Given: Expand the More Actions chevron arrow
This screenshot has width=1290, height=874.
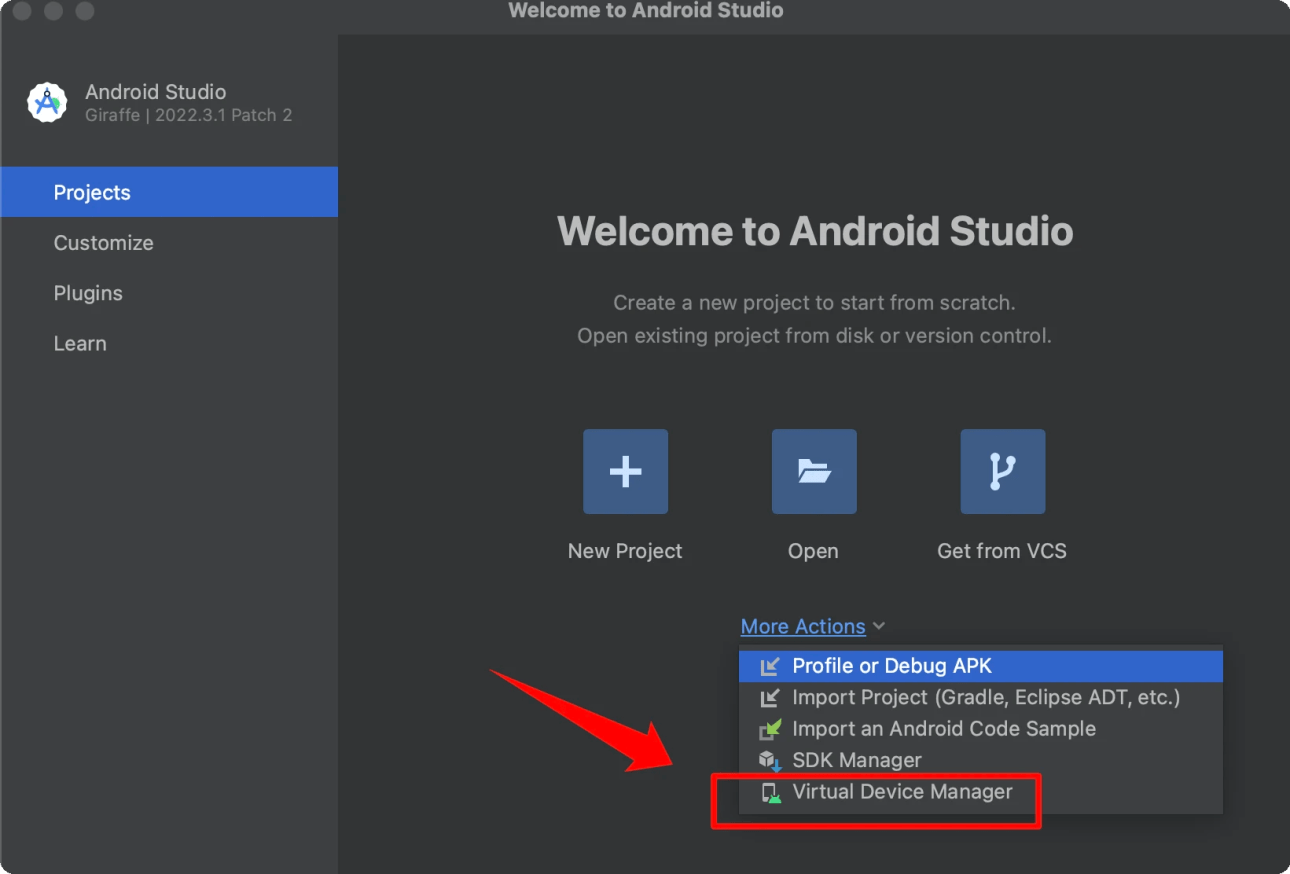Looking at the screenshot, I should (x=878, y=627).
